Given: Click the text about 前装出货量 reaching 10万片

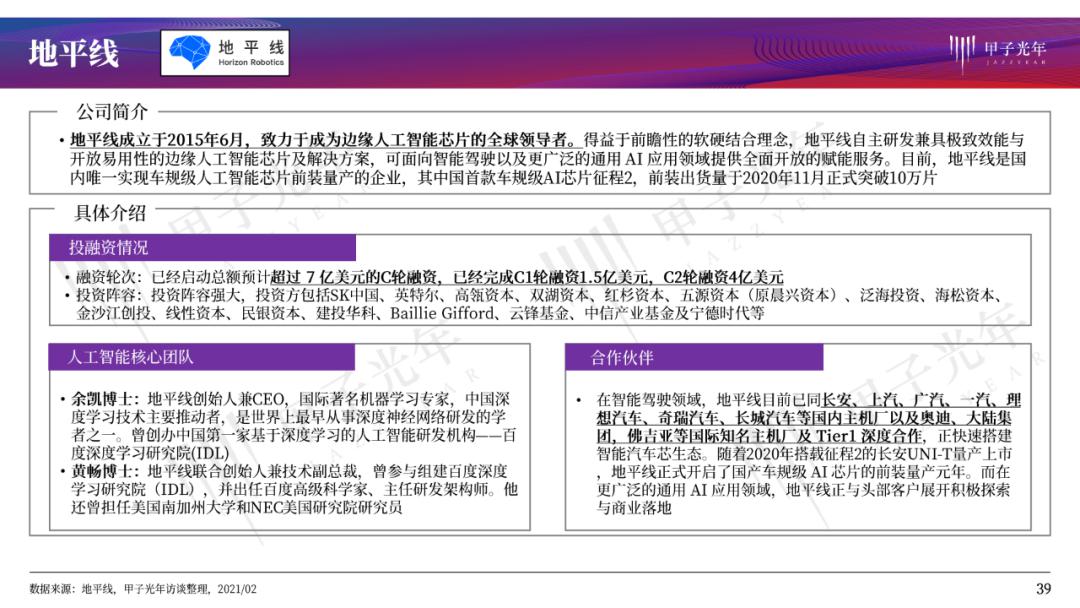Looking at the screenshot, I should click(793, 178).
